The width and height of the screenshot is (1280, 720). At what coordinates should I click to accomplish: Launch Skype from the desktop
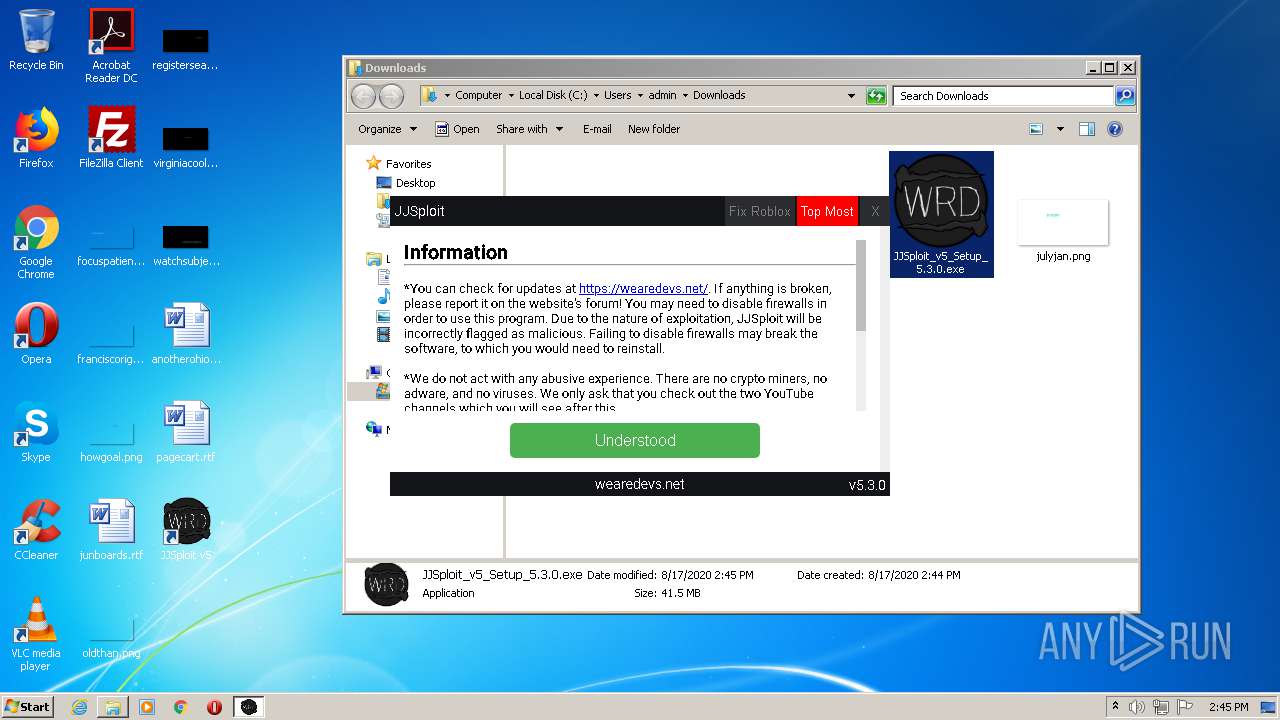[36, 432]
